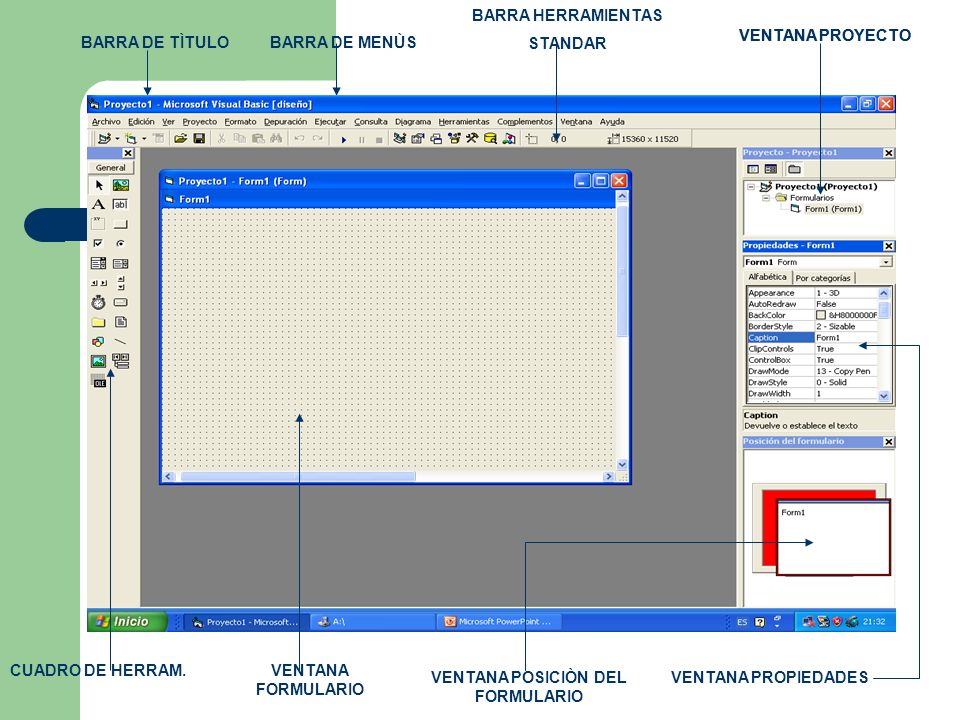
Task: Click the General toolbox tab button
Action: 111,167
